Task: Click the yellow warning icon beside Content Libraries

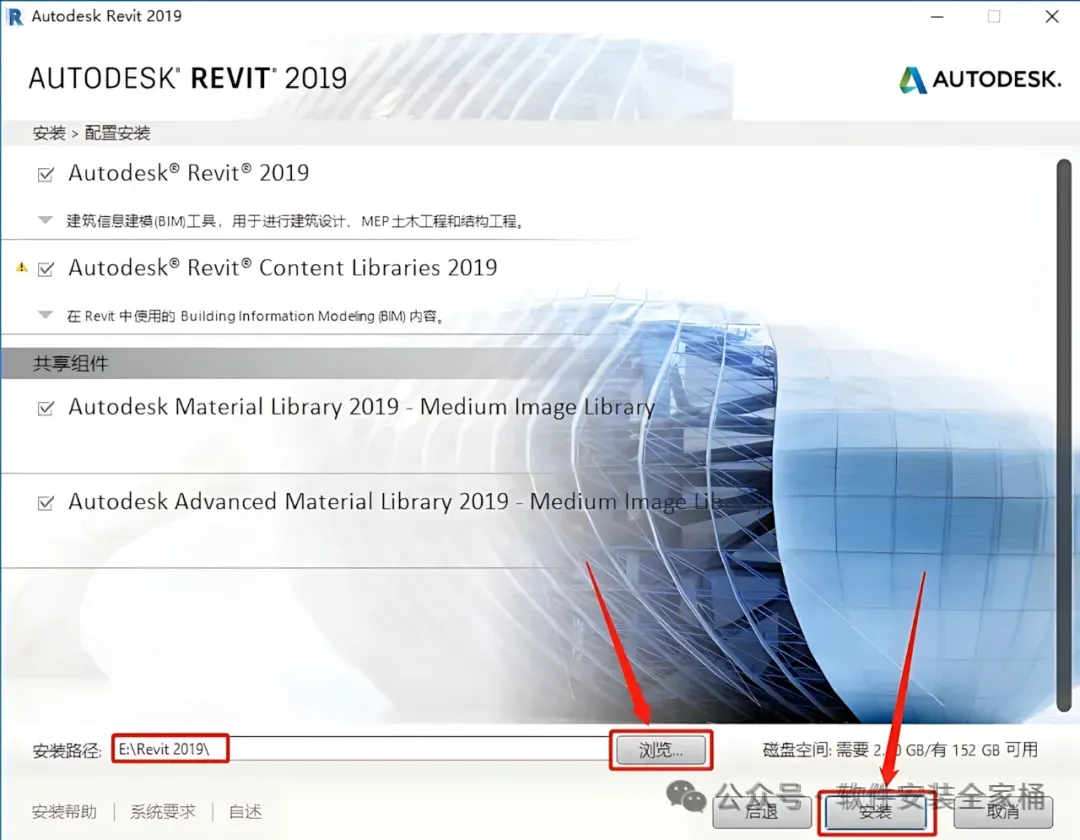Action: click(x=22, y=267)
